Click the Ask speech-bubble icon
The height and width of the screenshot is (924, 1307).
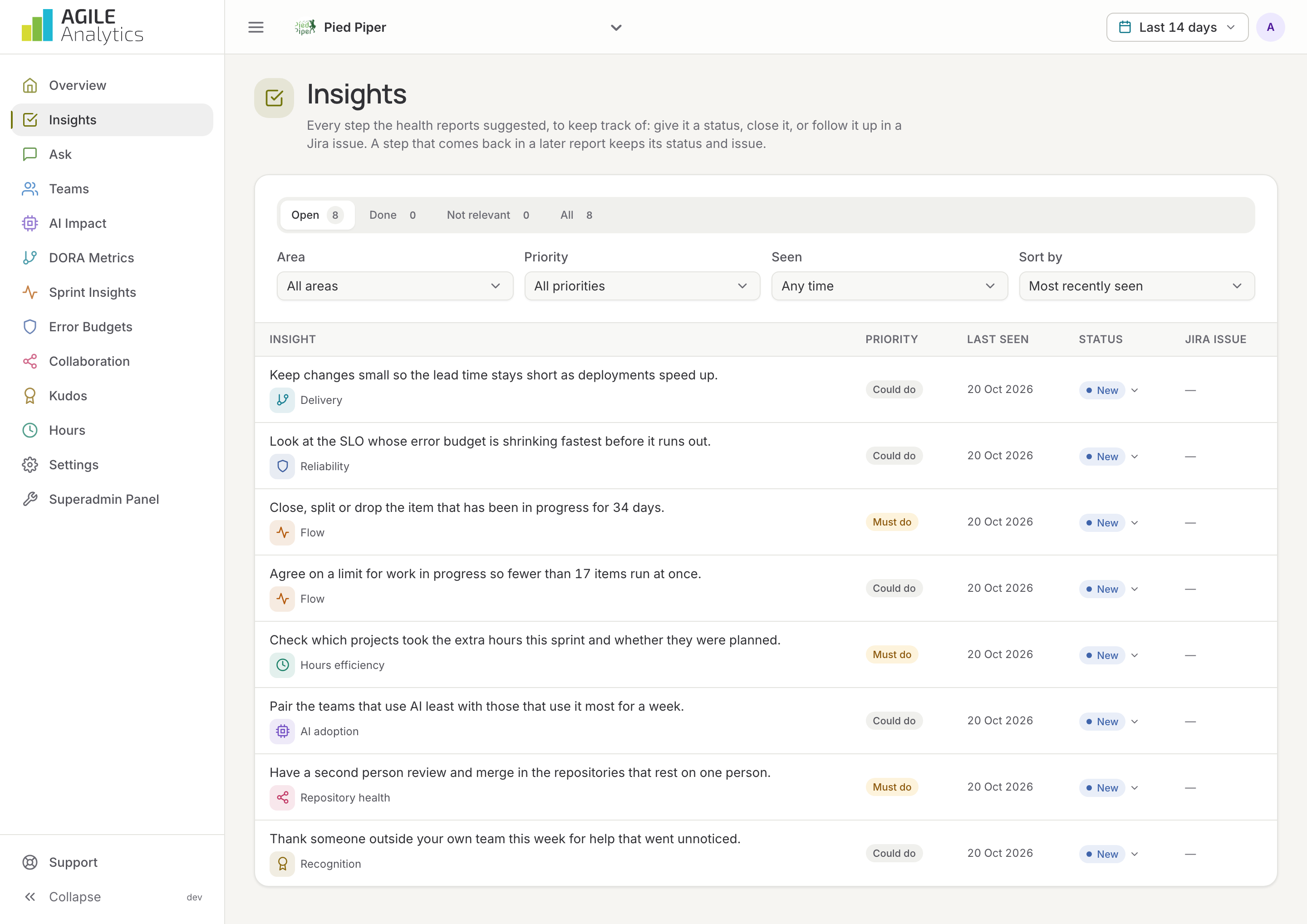(30, 154)
